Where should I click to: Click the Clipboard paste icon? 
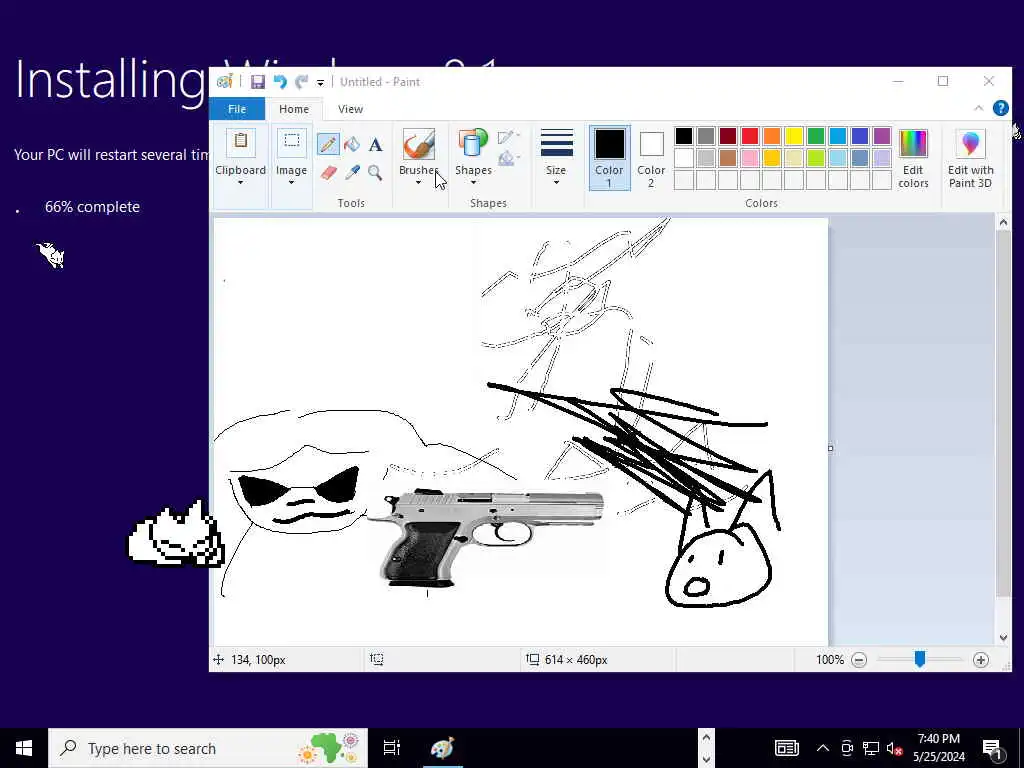click(x=240, y=143)
